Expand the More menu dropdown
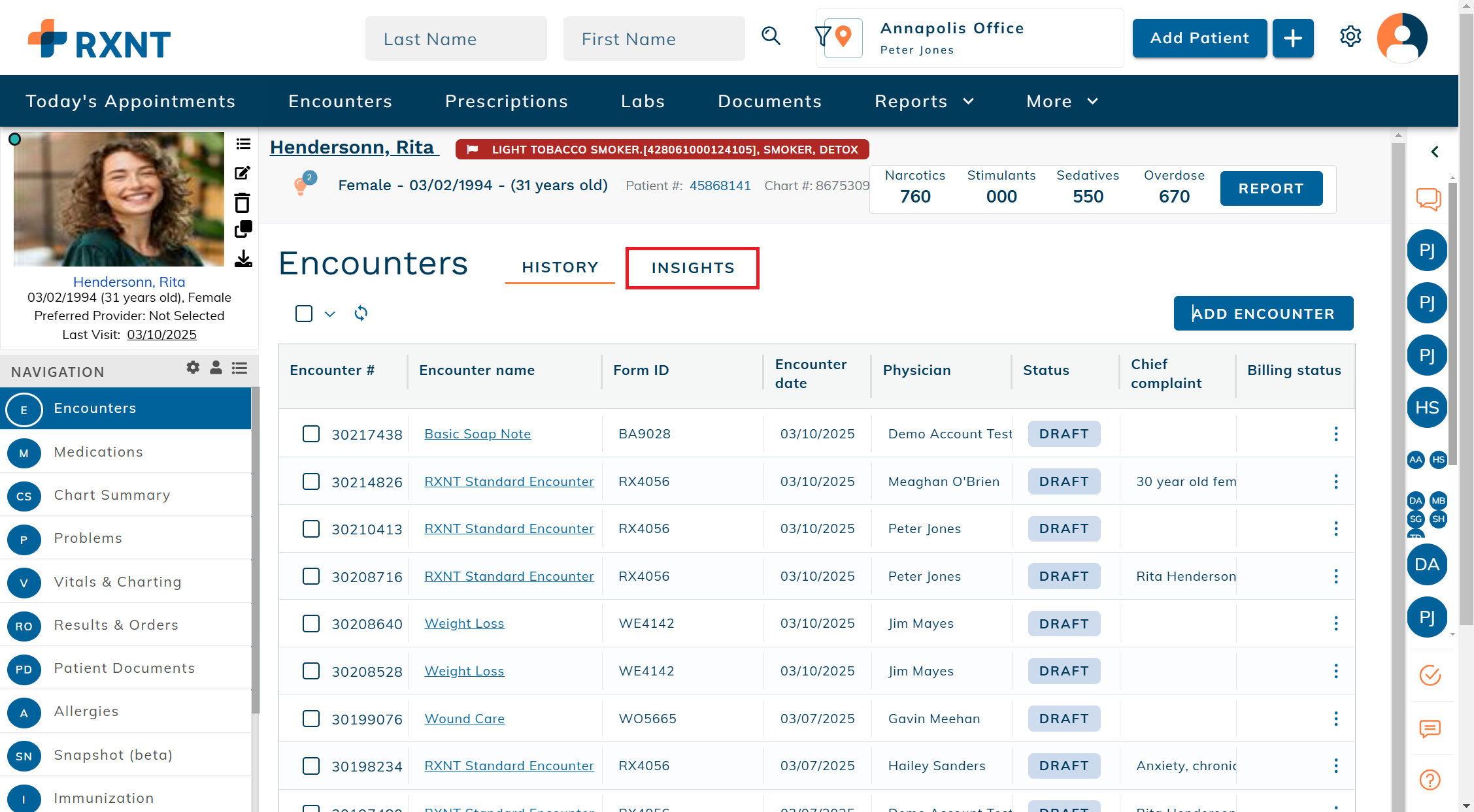Image resolution: width=1474 pixels, height=812 pixels. (x=1062, y=101)
